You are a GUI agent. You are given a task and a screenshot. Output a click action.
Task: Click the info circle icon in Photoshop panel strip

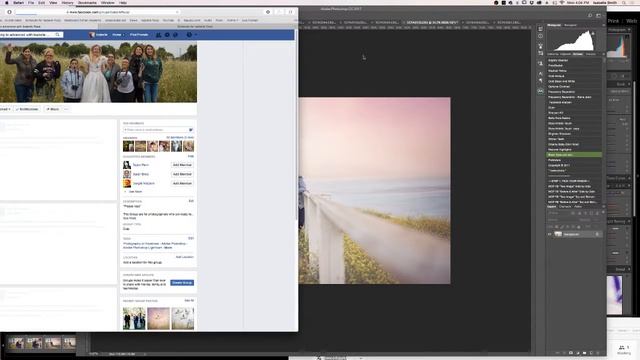pyautogui.click(x=540, y=36)
